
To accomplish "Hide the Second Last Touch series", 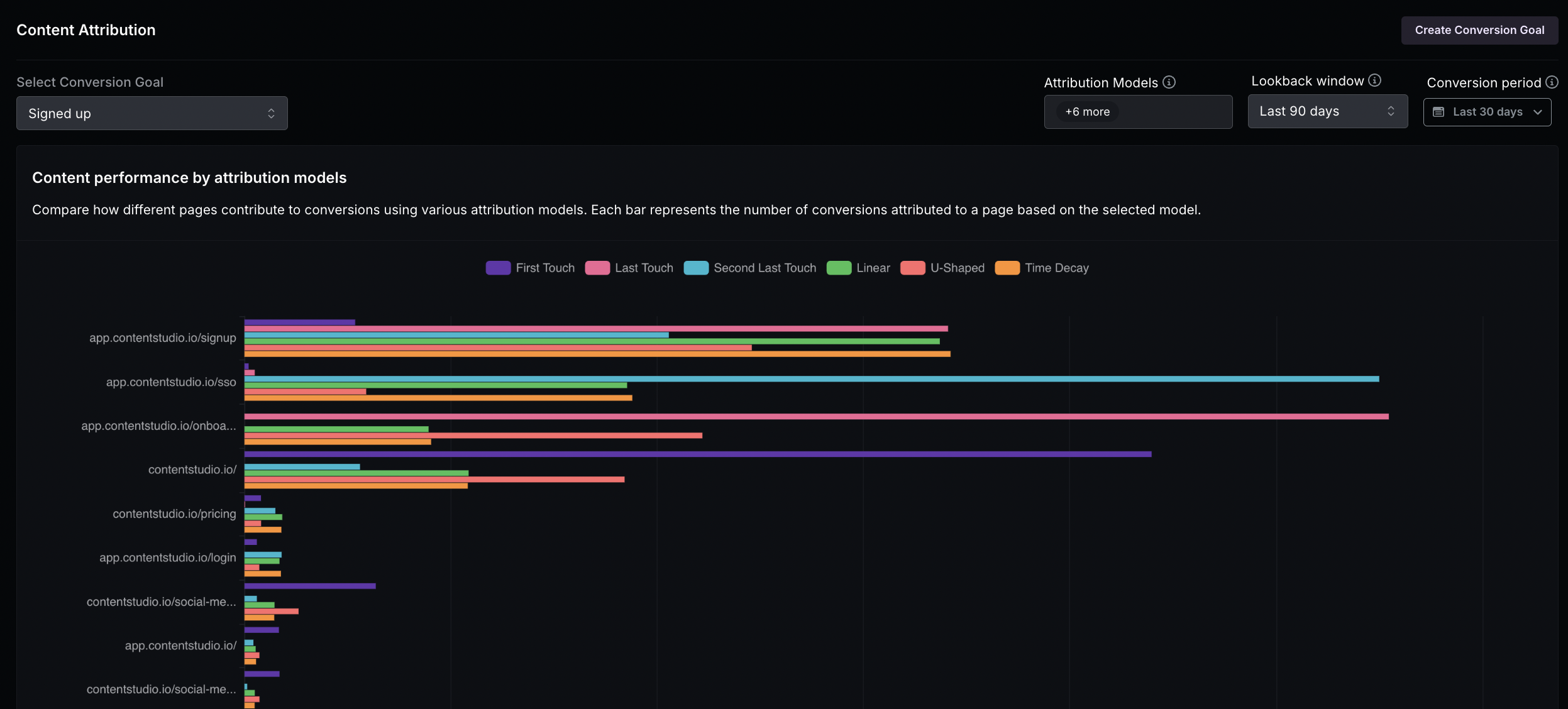I will [x=750, y=268].
